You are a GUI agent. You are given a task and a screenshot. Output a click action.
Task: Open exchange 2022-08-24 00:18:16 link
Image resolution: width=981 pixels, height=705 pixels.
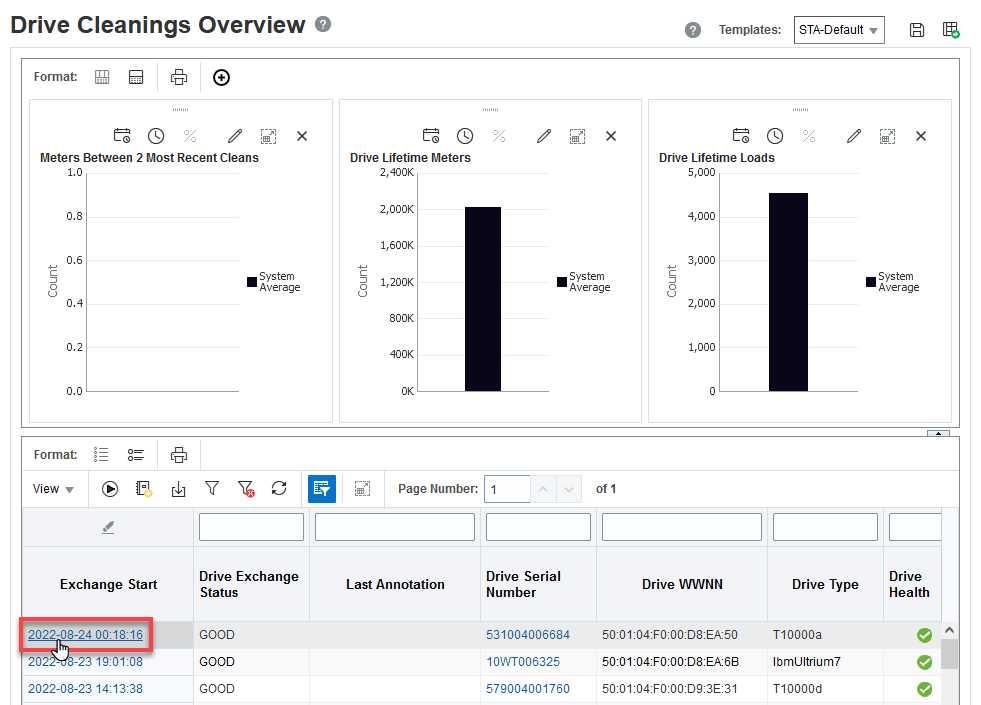point(85,635)
